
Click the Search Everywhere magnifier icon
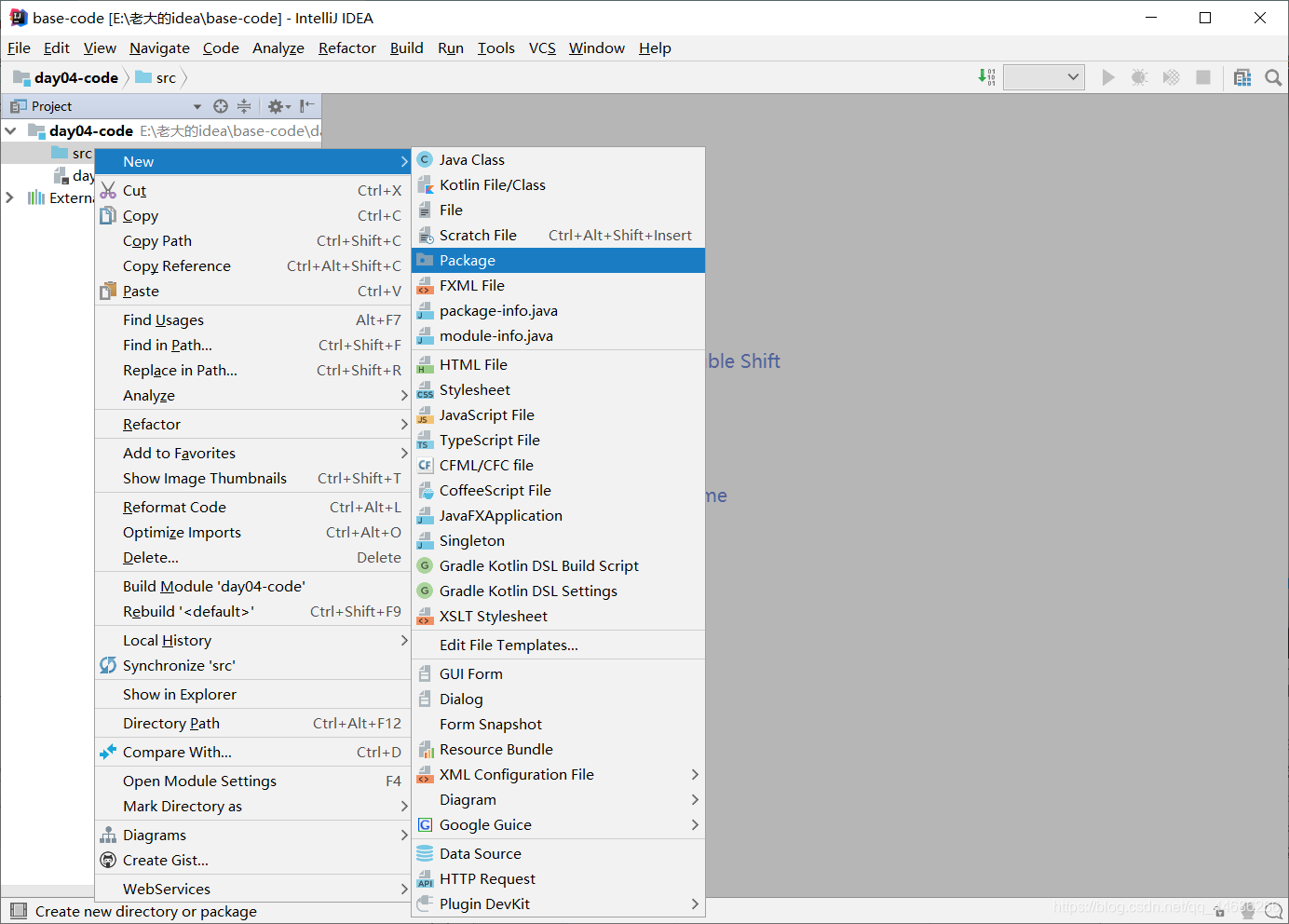click(1273, 77)
